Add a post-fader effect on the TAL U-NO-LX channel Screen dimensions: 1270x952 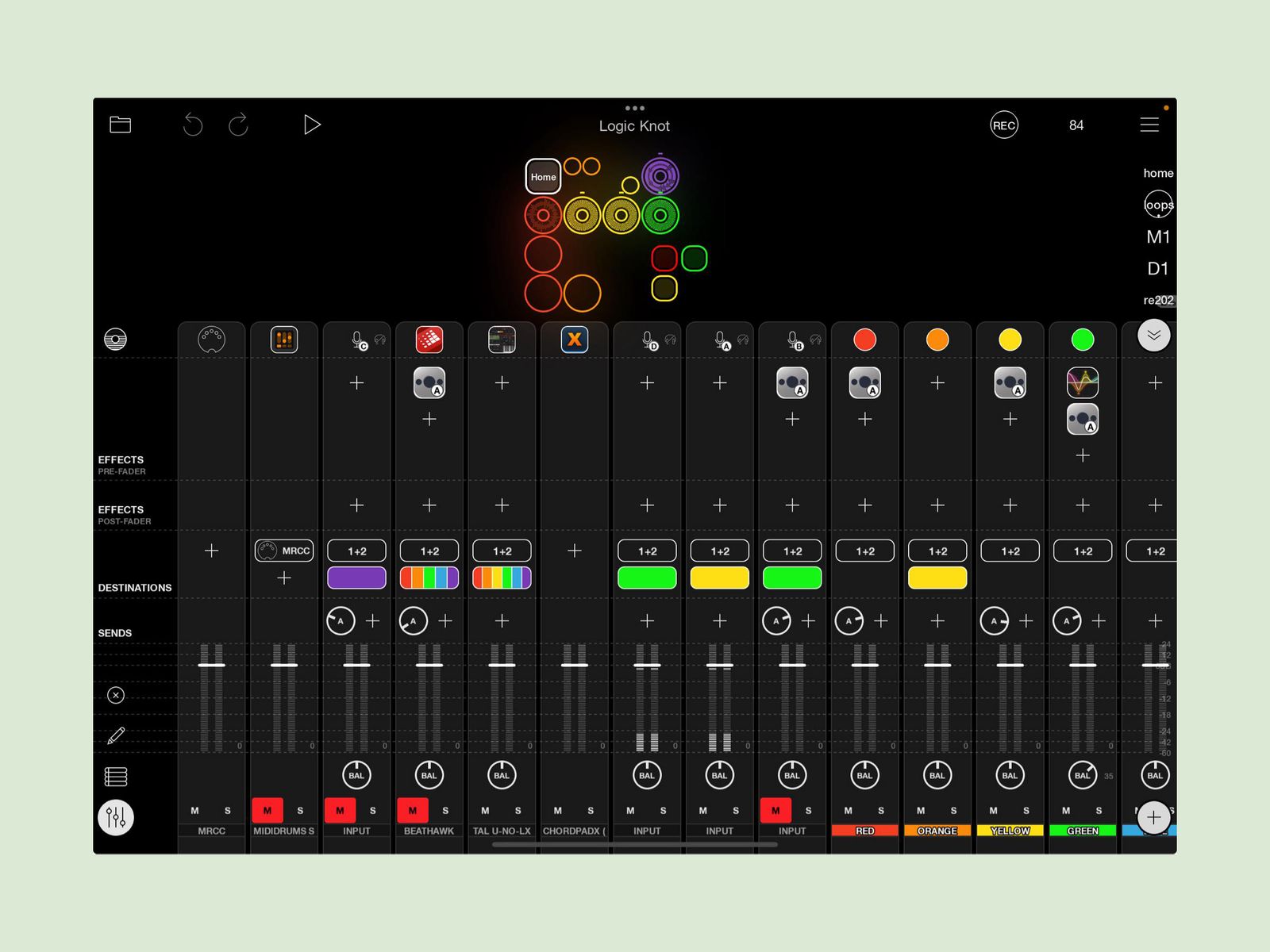click(502, 505)
